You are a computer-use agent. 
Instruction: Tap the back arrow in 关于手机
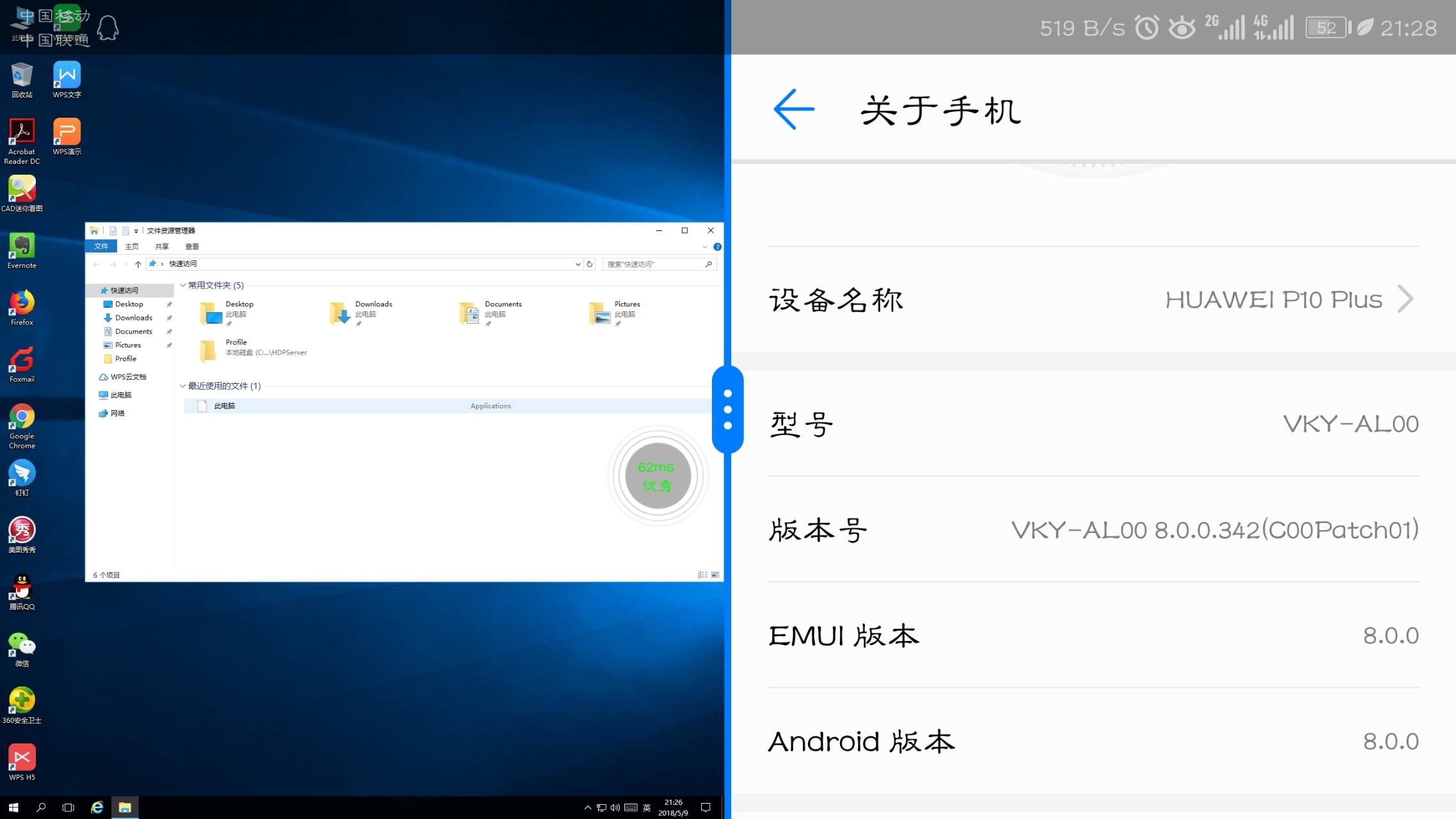(x=794, y=109)
